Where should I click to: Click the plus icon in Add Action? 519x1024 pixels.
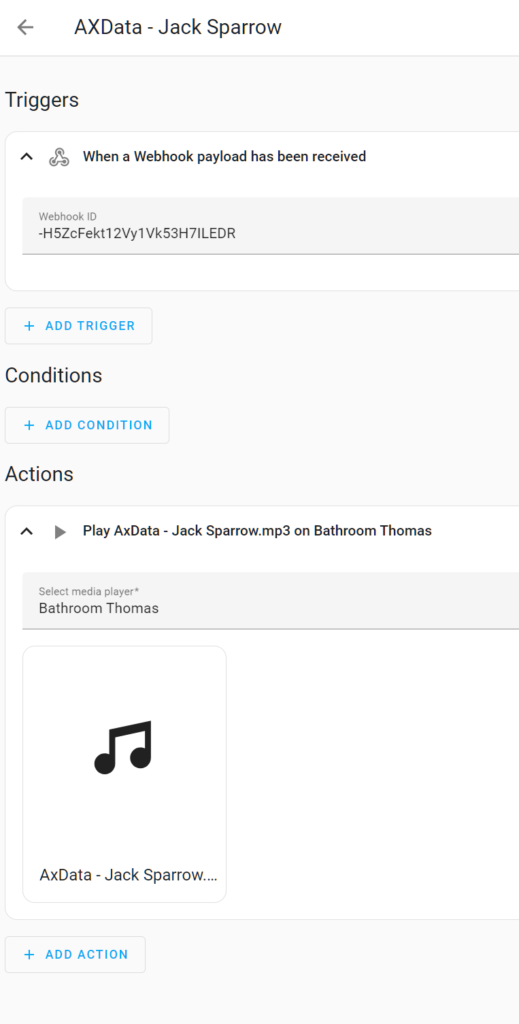pyautogui.click(x=29, y=955)
